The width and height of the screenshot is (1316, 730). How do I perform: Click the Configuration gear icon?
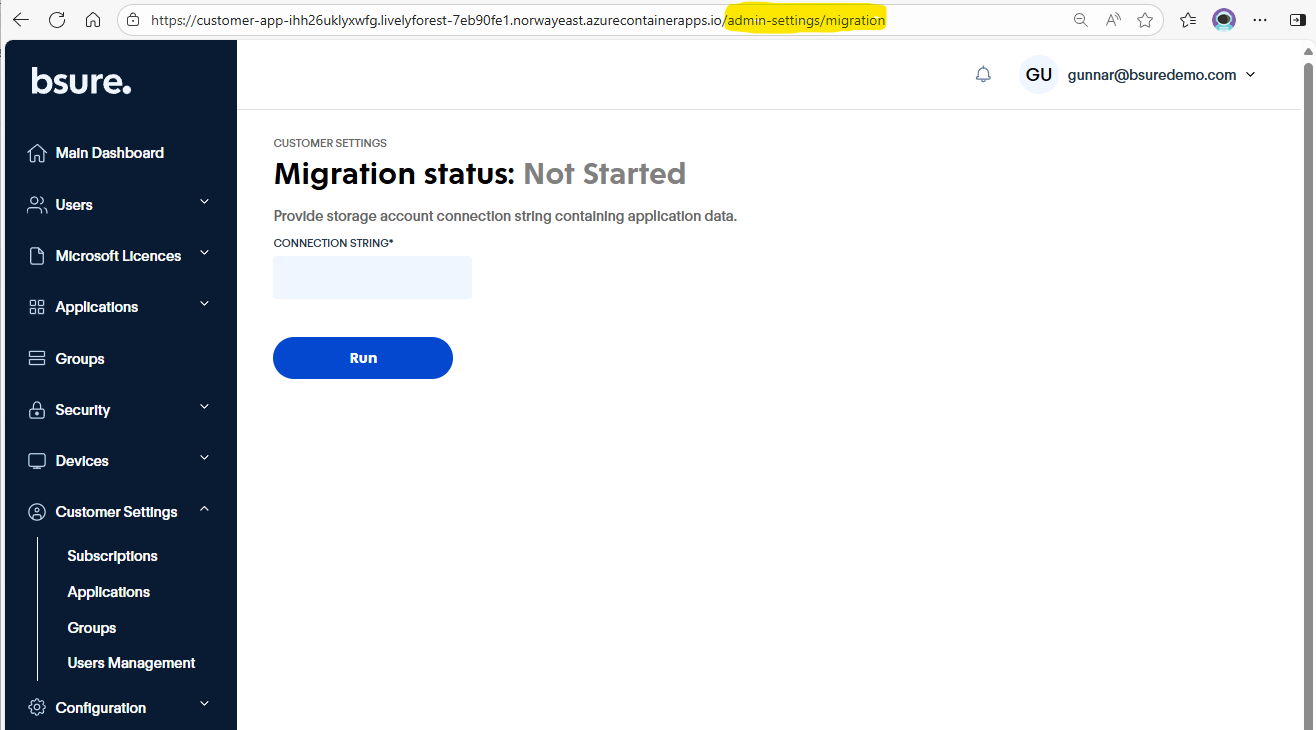click(x=37, y=708)
